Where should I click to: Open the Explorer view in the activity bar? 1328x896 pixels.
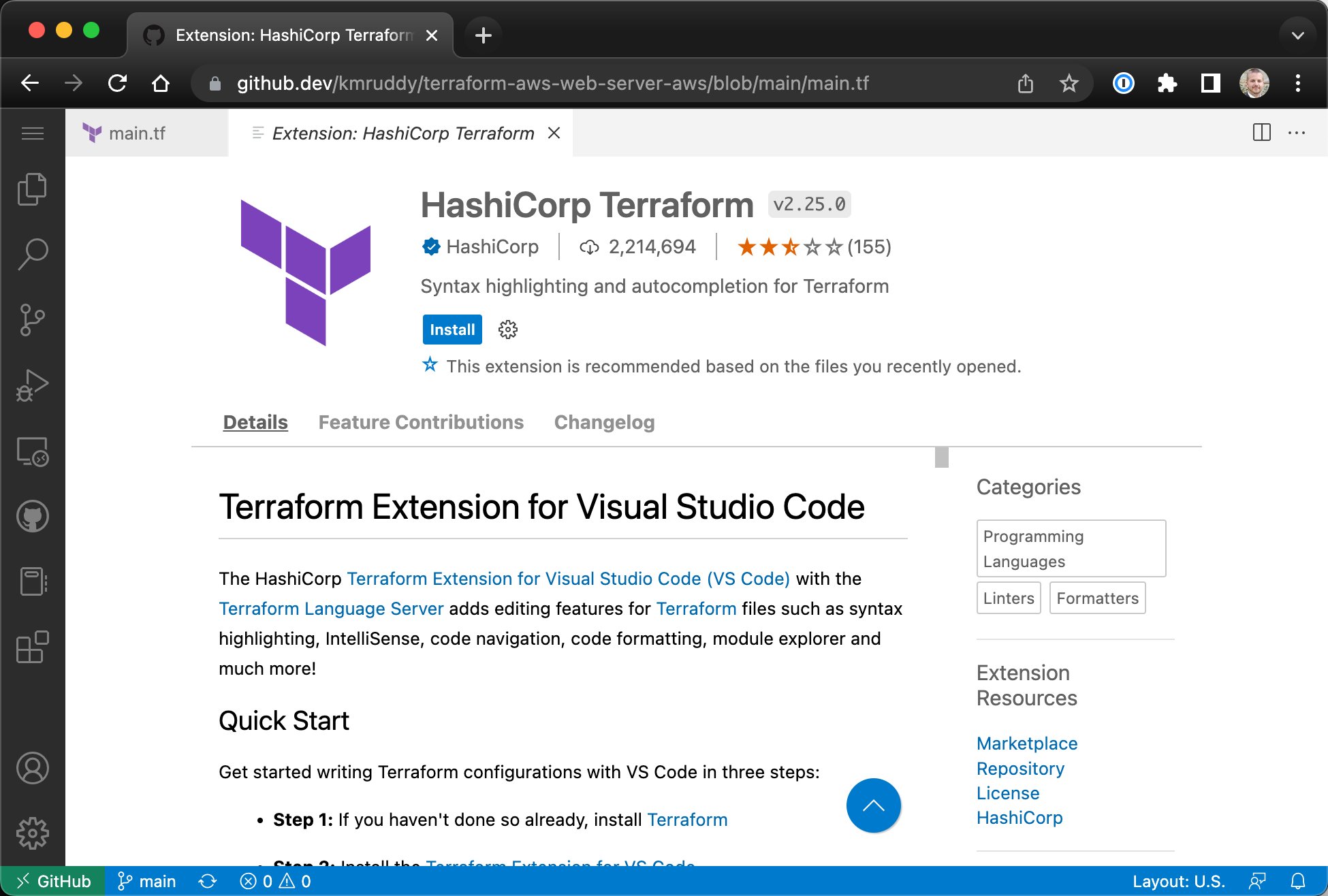[32, 189]
